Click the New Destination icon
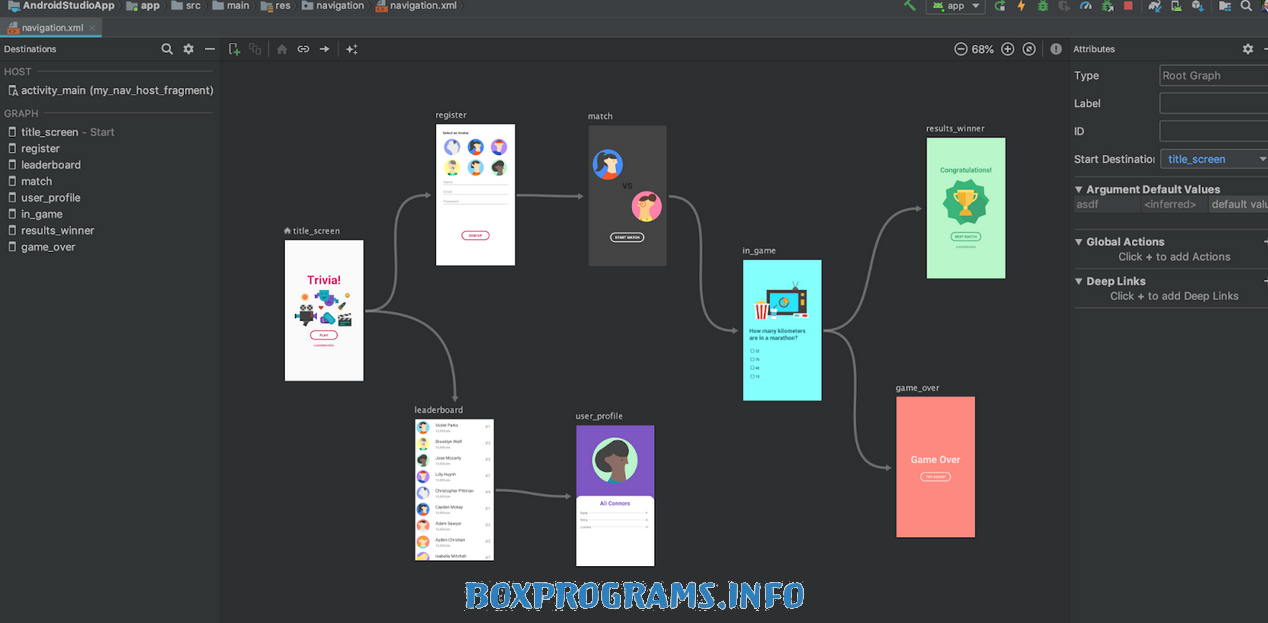 point(234,49)
